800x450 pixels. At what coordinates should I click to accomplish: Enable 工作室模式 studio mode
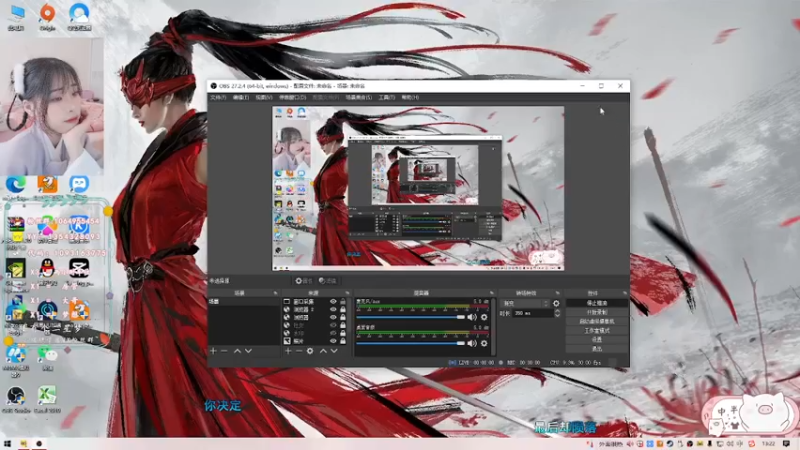click(597, 331)
